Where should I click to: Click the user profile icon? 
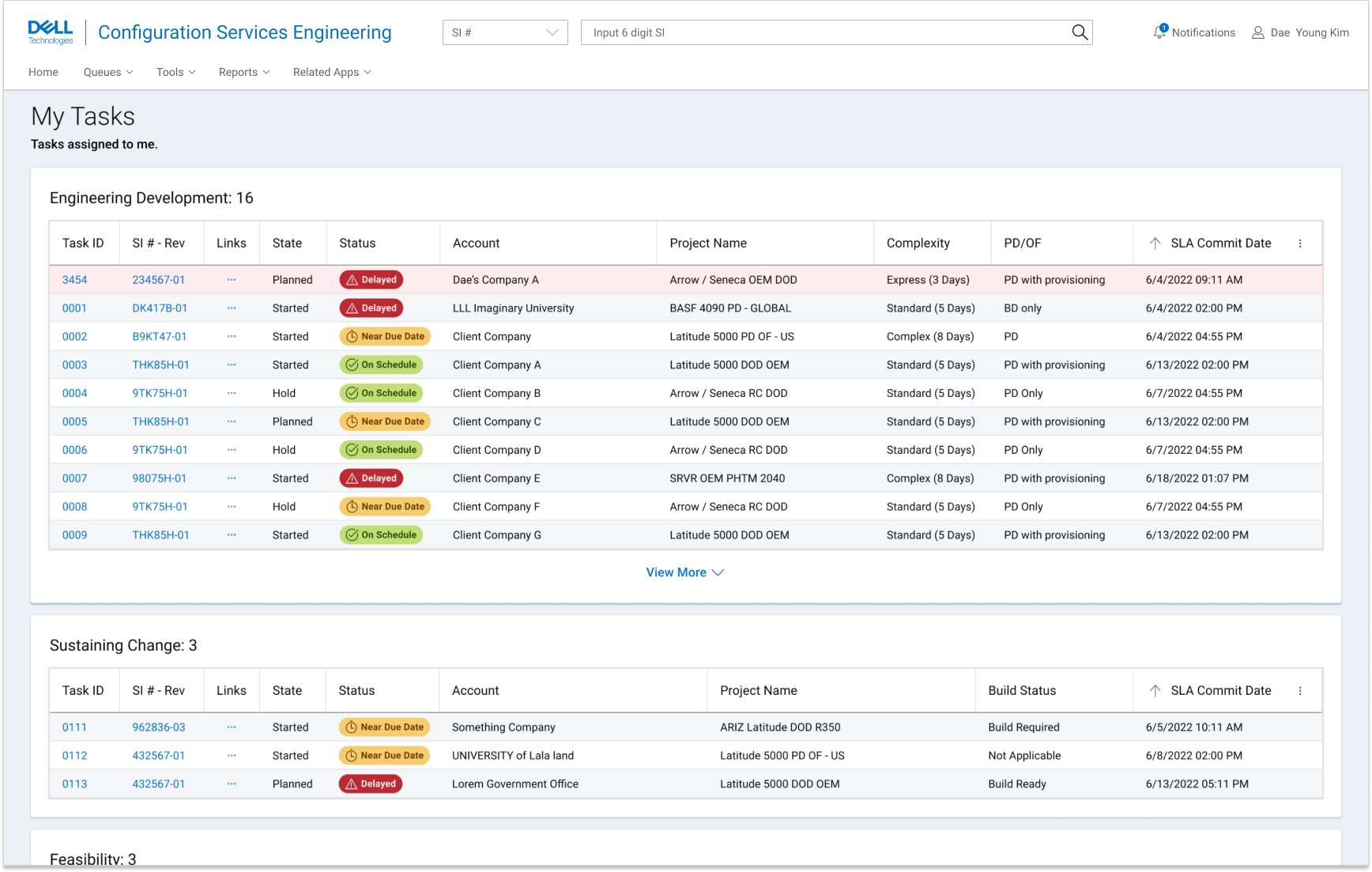click(1257, 32)
